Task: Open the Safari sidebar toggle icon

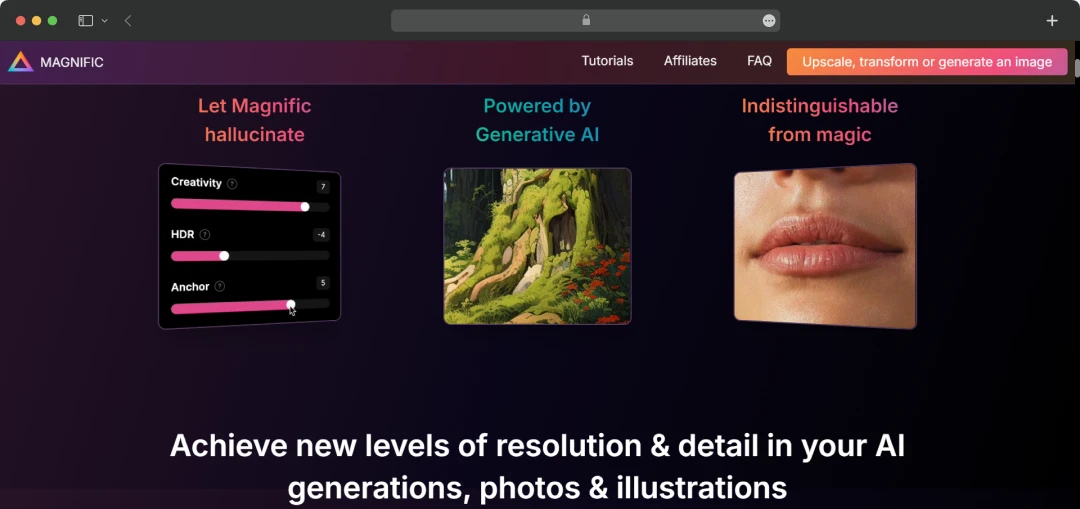Action: coord(85,21)
